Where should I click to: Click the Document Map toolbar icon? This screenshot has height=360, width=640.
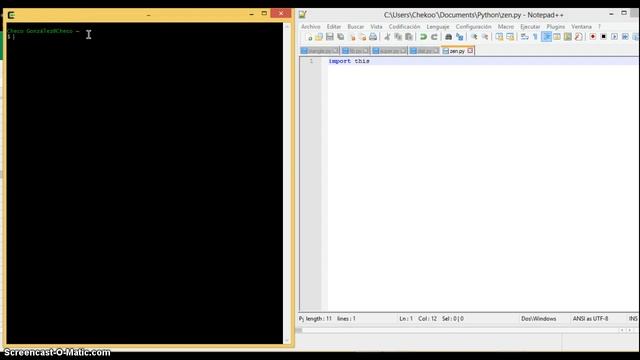(567, 37)
